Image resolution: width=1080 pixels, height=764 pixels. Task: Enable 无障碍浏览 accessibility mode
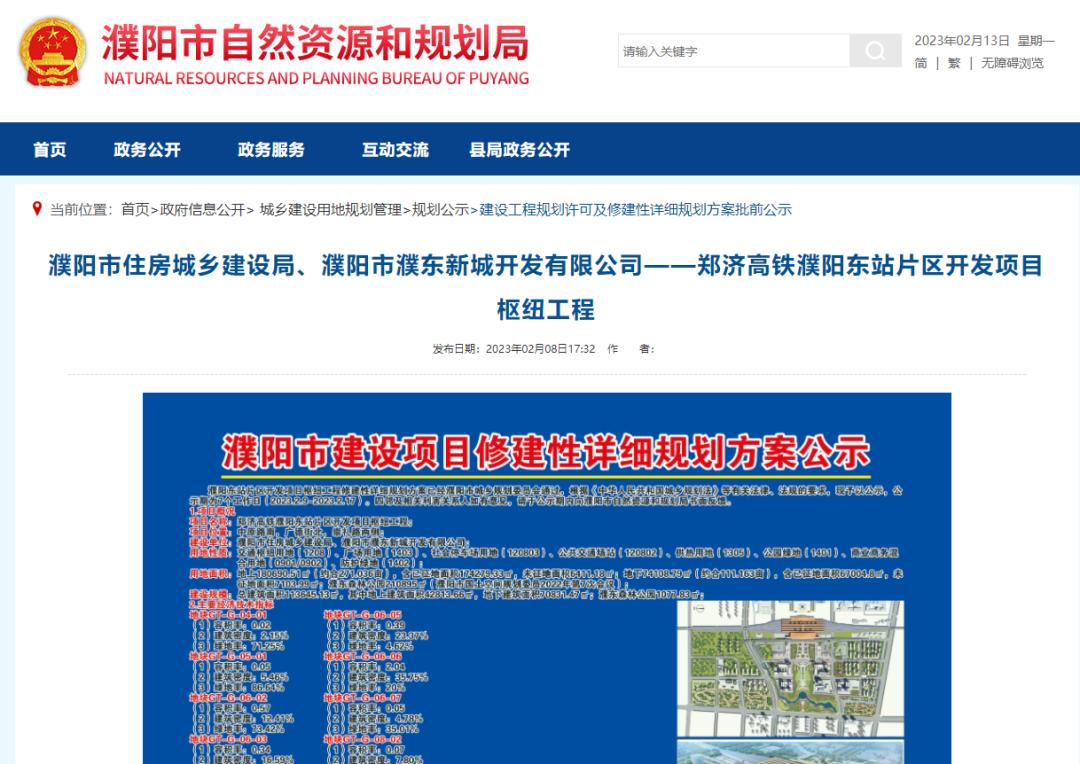(1012, 63)
